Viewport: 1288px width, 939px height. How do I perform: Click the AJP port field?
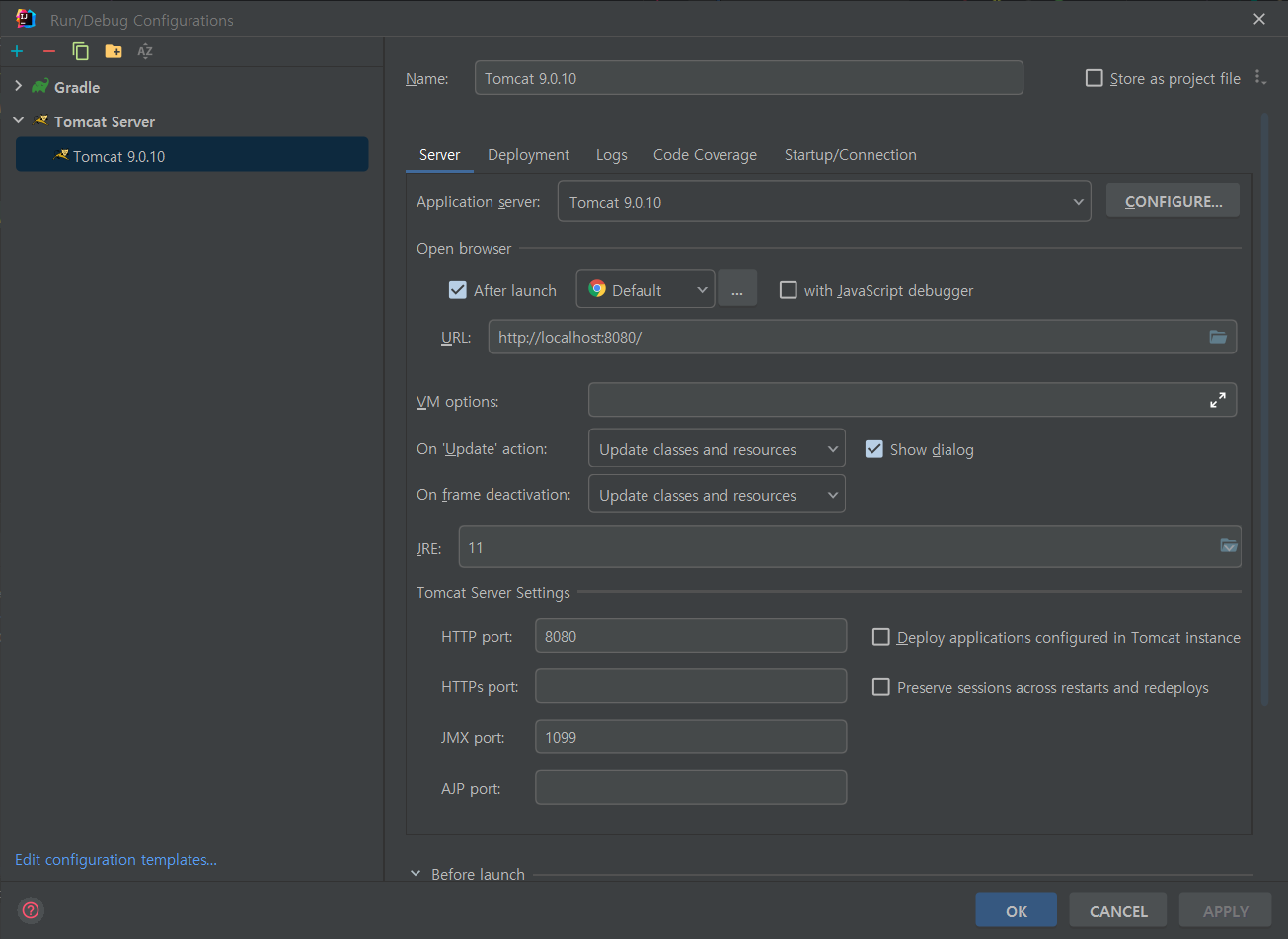click(691, 787)
